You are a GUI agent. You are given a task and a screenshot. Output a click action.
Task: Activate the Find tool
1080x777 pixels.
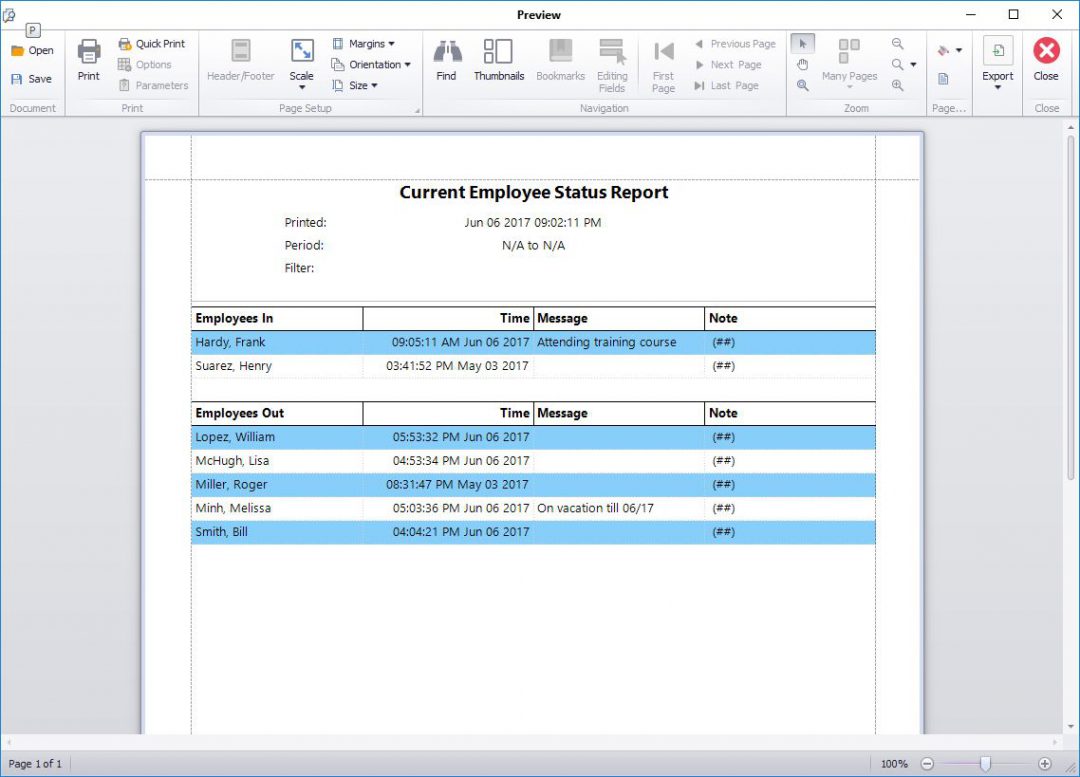[x=446, y=60]
